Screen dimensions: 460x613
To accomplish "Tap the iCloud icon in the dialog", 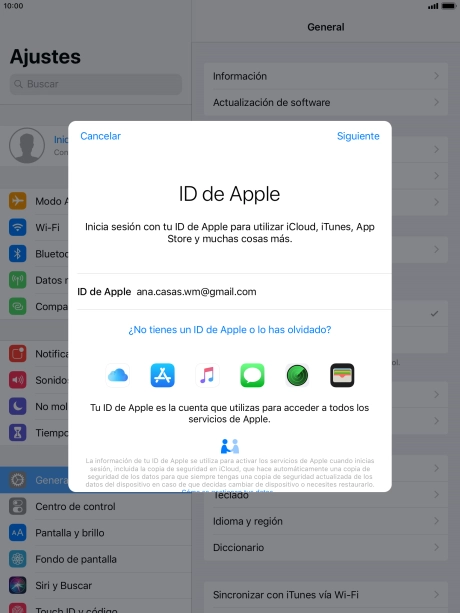I will (x=118, y=375).
